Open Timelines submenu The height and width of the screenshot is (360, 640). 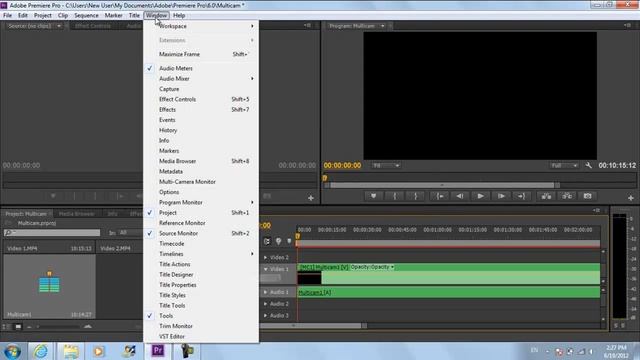point(200,254)
